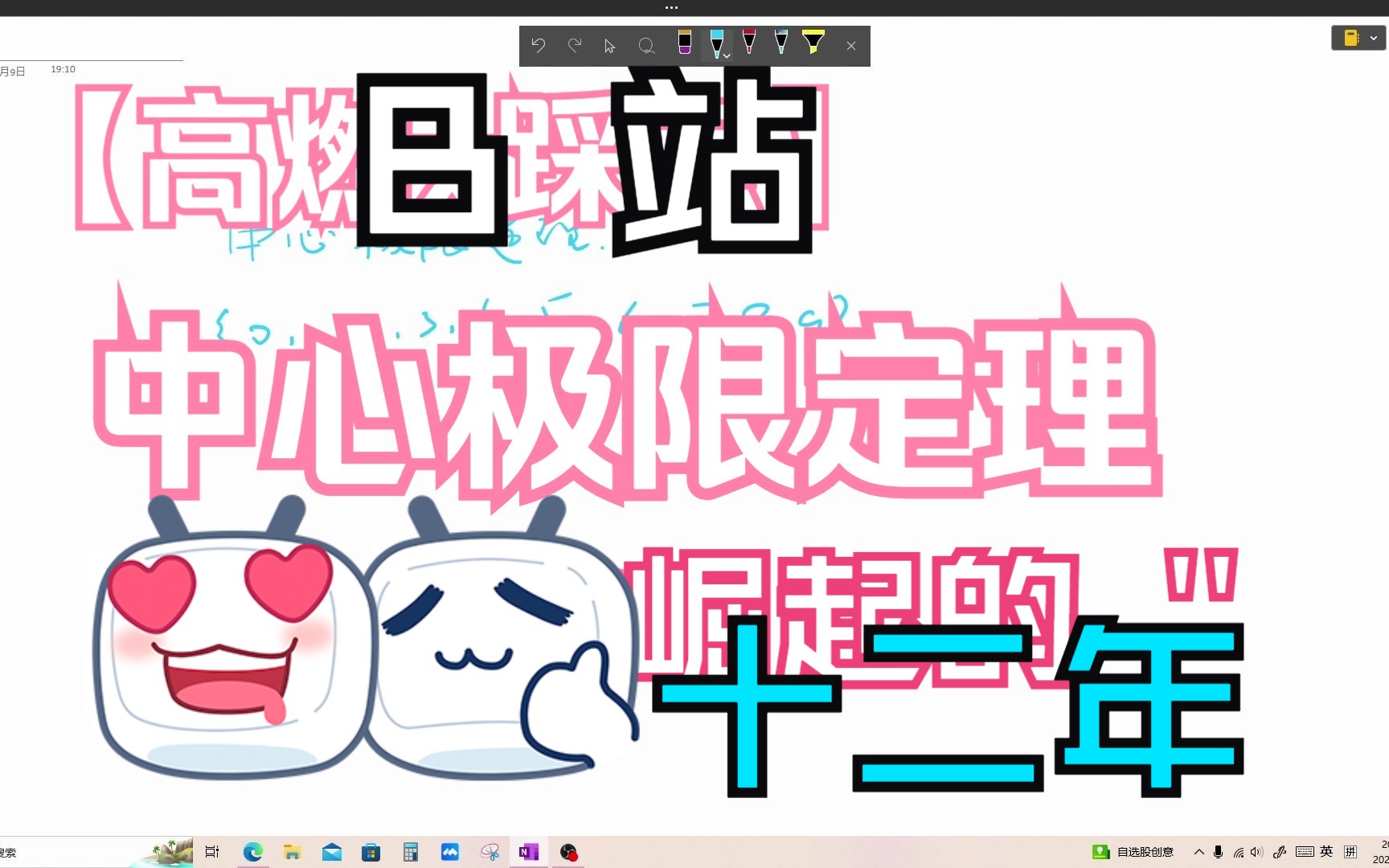Undo the last ink stroke
This screenshot has height=868, width=1389.
pyautogui.click(x=539, y=46)
